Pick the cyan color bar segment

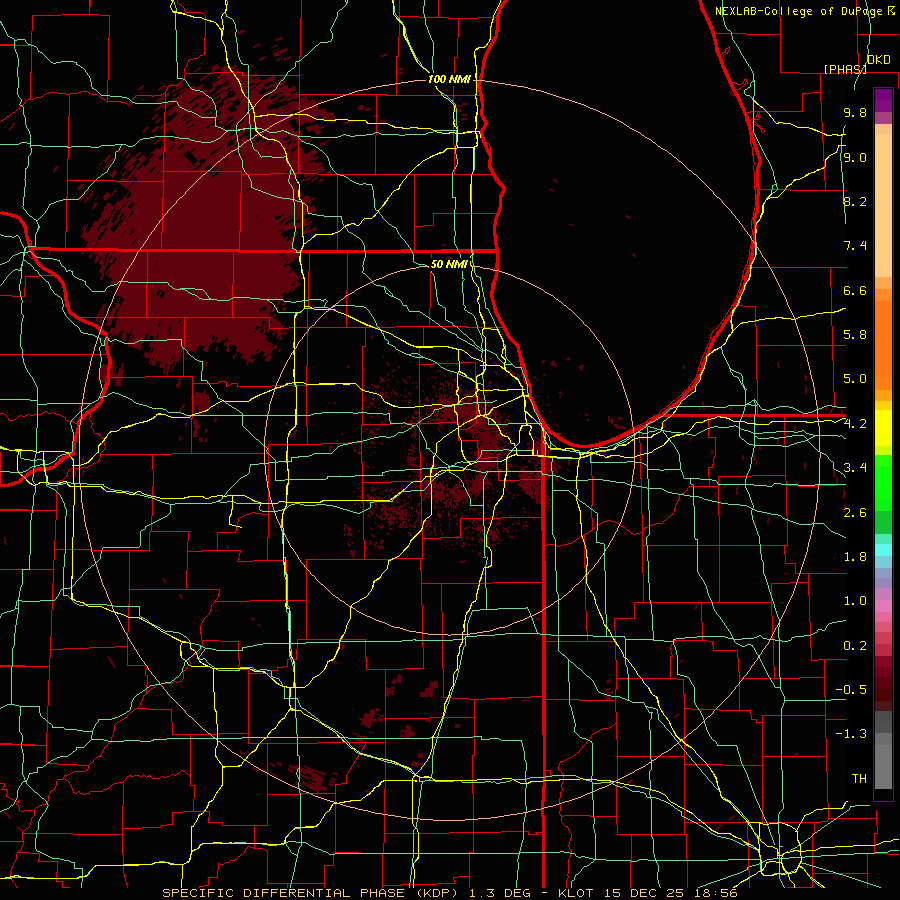[883, 550]
